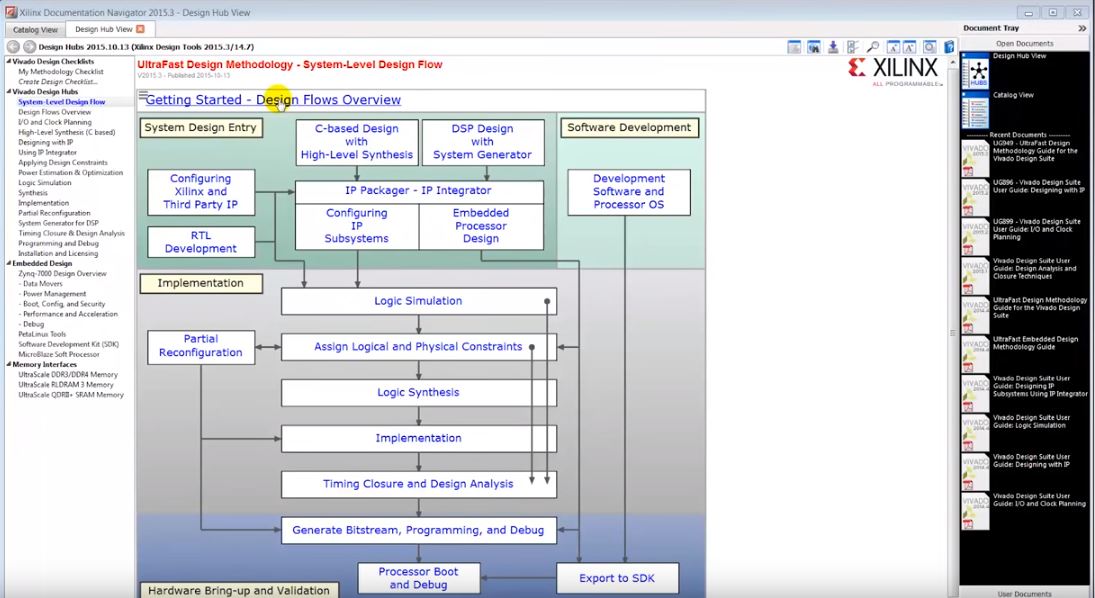Click Configuring Xilinx and Third Party IP
The width and height of the screenshot is (1095, 598).
[x=200, y=191]
